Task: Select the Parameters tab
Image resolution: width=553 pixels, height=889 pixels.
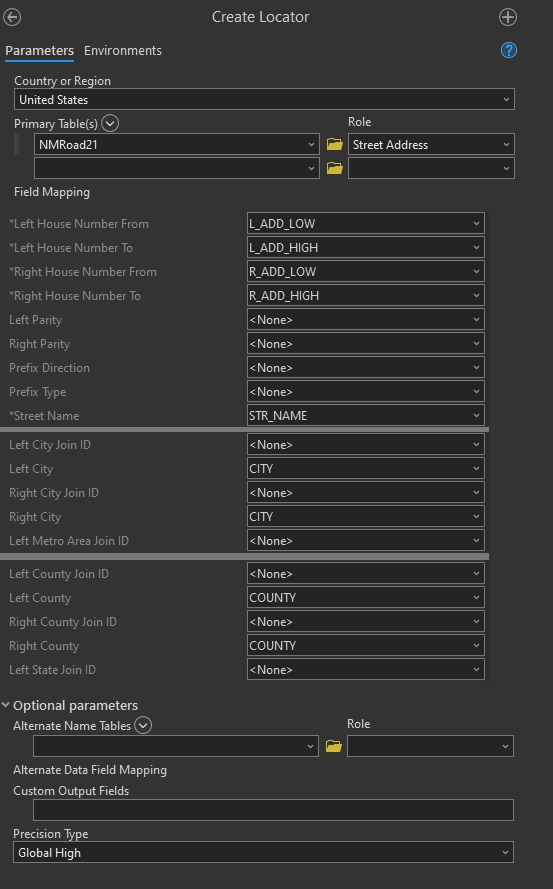Action: click(39, 50)
